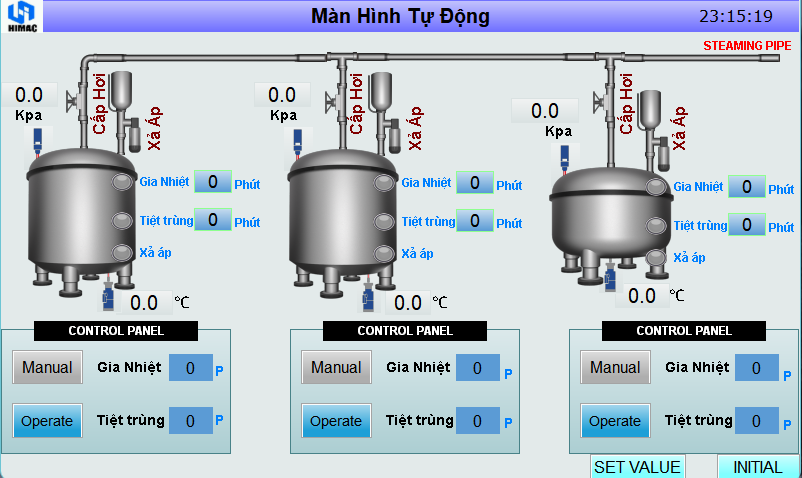Edit second panel Tiệt trùng setpoint field

coord(477,421)
